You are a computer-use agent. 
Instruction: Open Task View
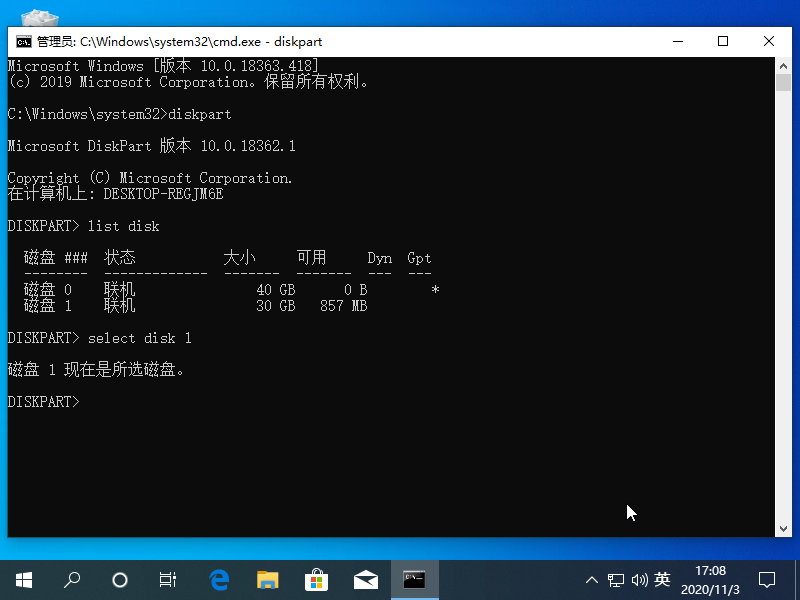[x=167, y=580]
